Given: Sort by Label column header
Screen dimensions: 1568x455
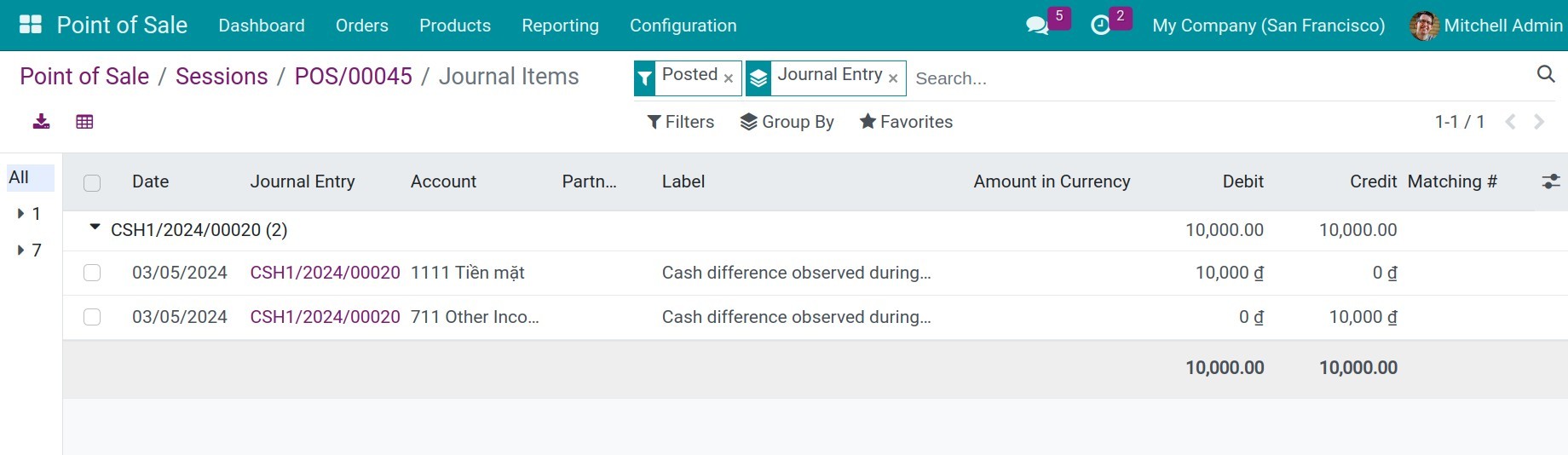Looking at the screenshot, I should 683,181.
